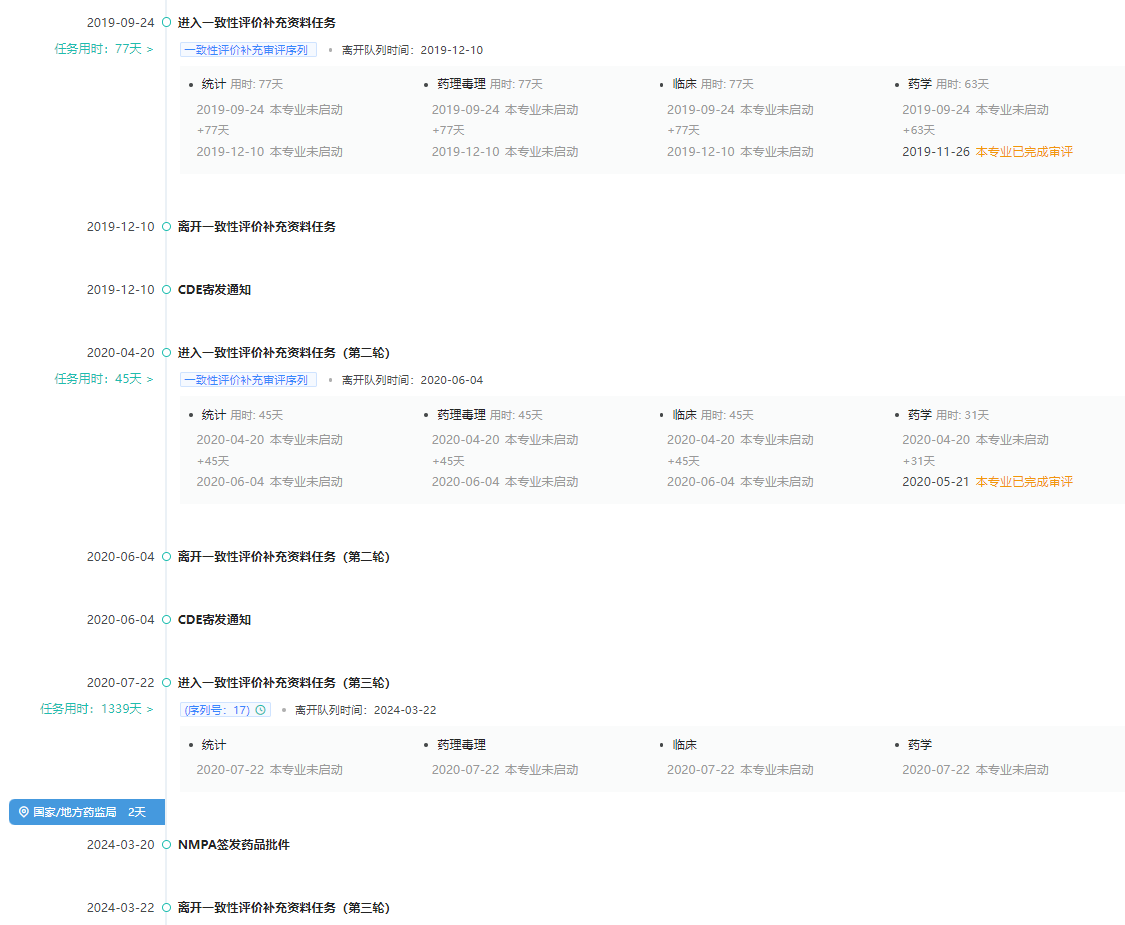Click the timeline node for 2020-04-20
1125x925 pixels.
pos(166,352)
